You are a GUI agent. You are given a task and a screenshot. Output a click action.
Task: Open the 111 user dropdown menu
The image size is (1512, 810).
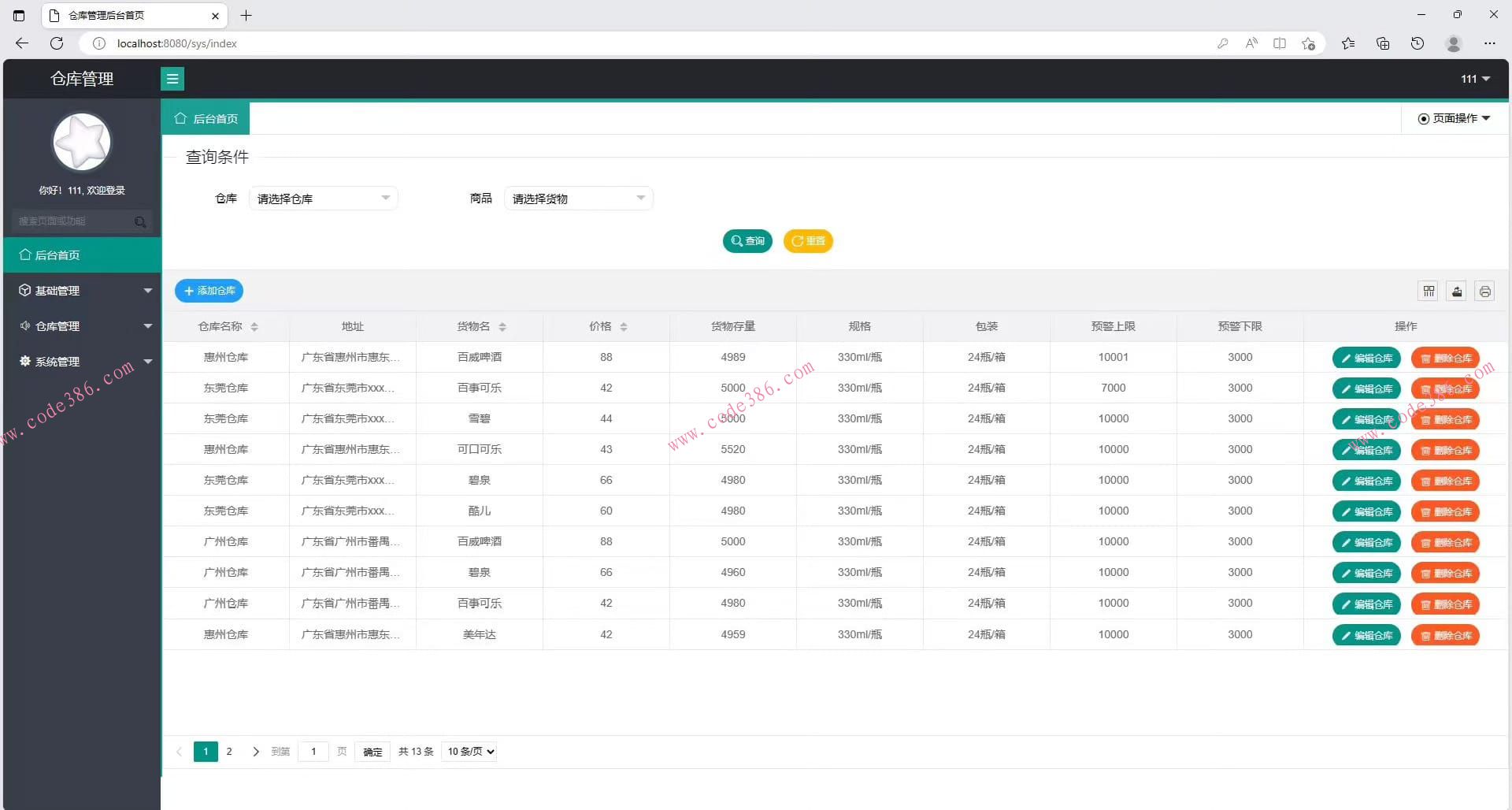click(x=1476, y=79)
